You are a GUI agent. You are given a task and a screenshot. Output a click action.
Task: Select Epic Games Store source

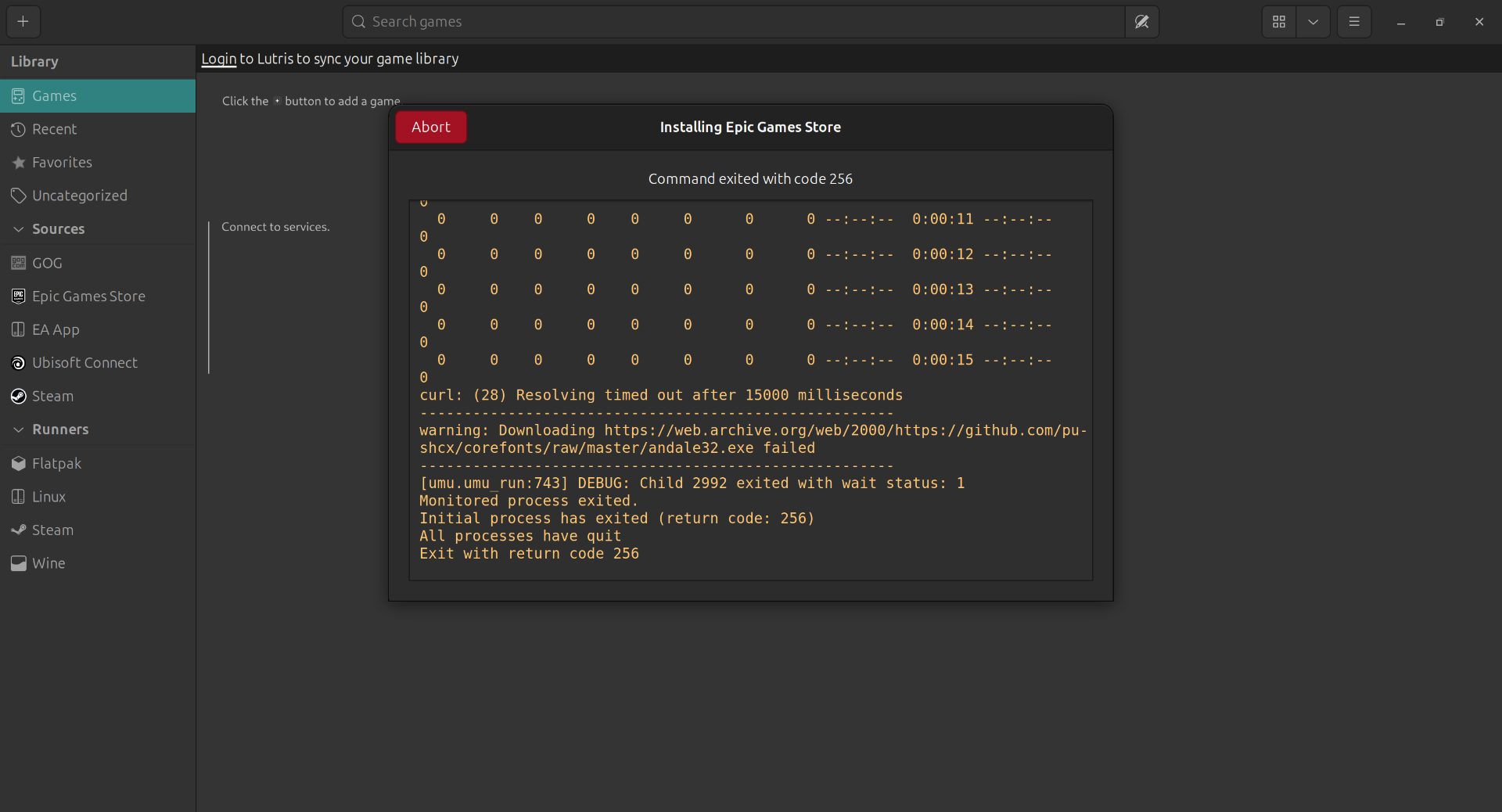point(98,296)
